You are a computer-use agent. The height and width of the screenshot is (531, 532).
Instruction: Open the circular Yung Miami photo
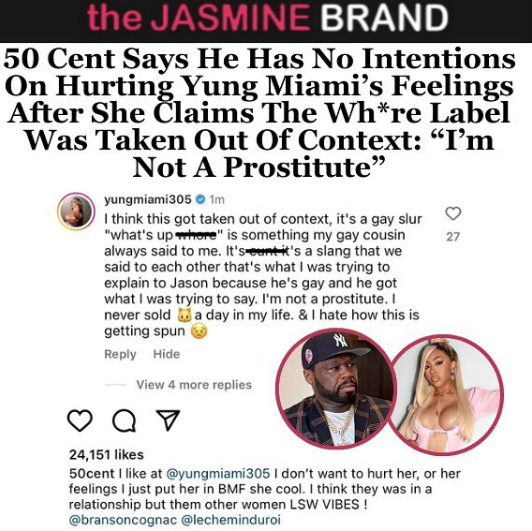[x=446, y=395]
